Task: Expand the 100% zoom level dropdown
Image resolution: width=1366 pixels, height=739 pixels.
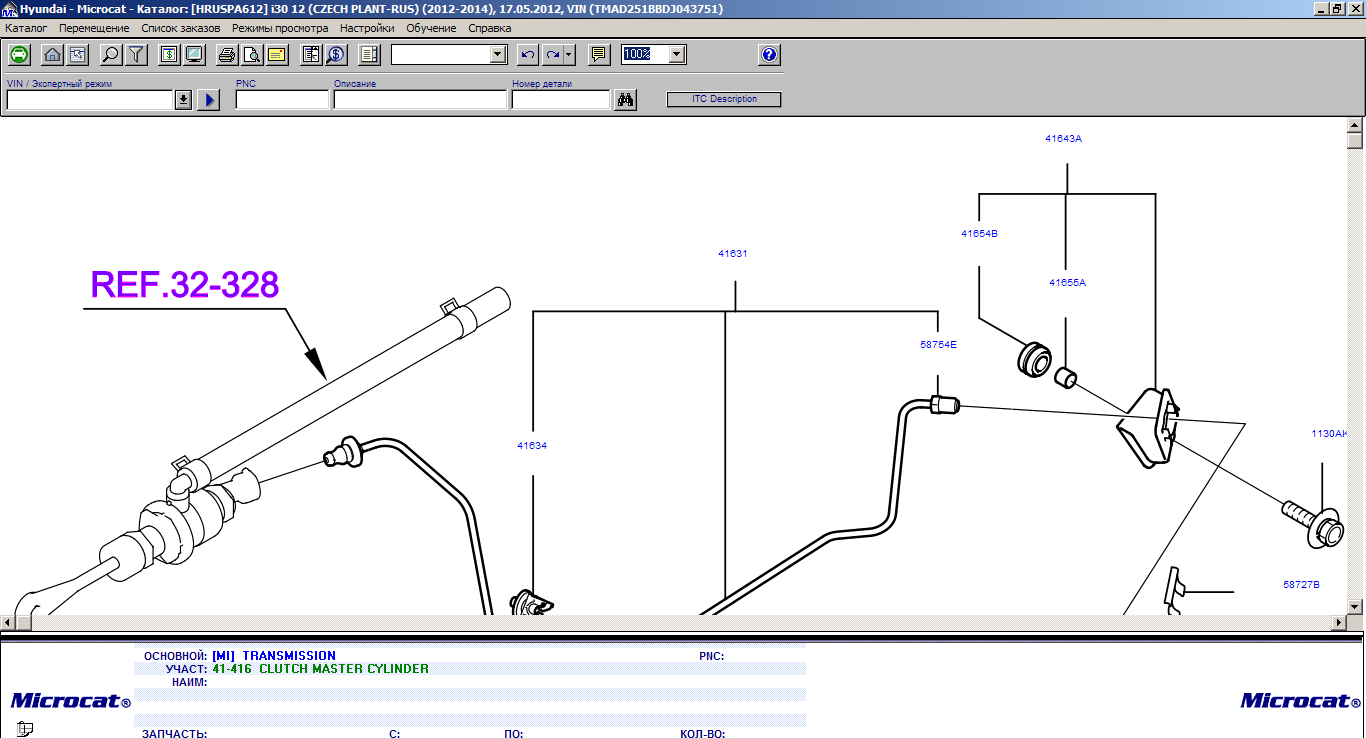Action: point(677,55)
